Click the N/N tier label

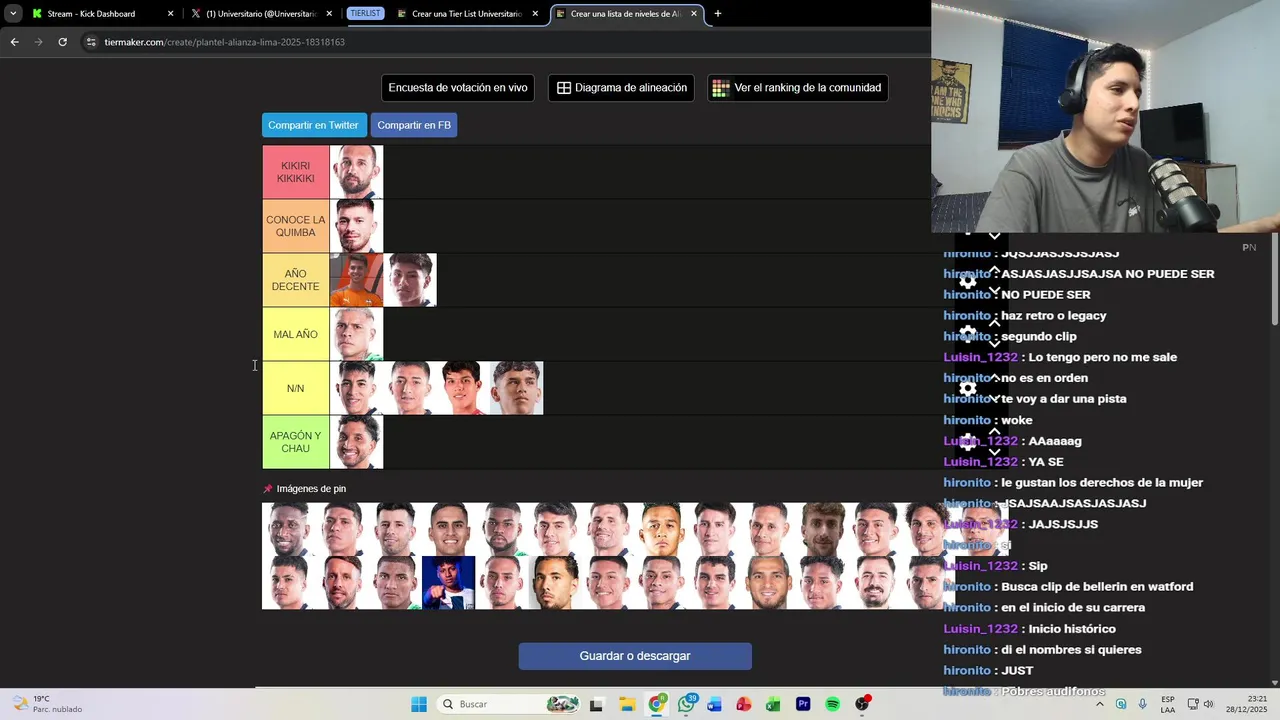tap(296, 388)
